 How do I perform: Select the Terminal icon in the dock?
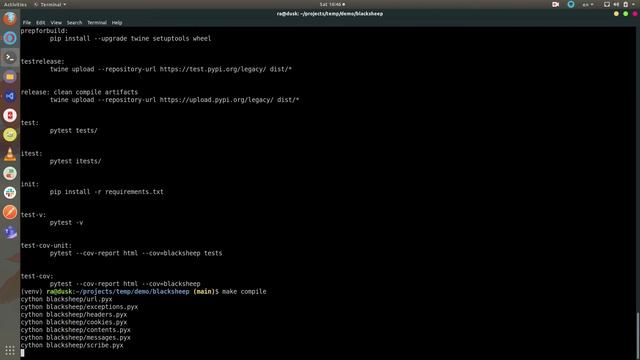point(10,58)
